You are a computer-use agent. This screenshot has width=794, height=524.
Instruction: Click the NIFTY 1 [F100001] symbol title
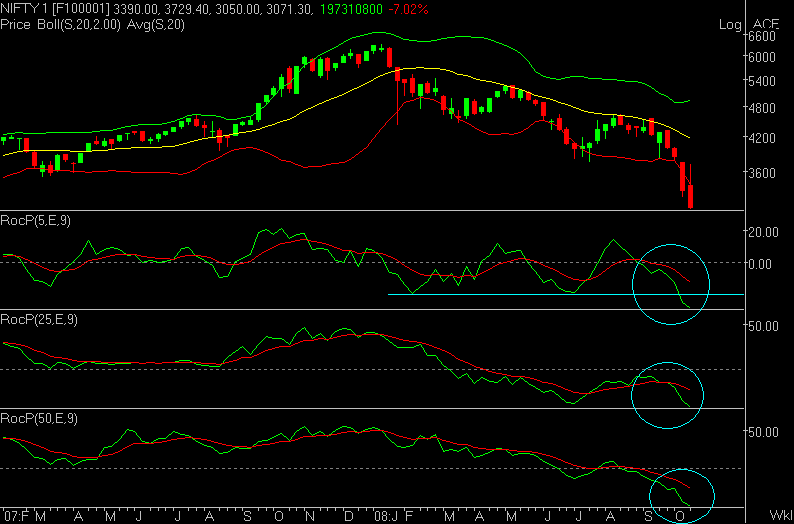[55, 9]
